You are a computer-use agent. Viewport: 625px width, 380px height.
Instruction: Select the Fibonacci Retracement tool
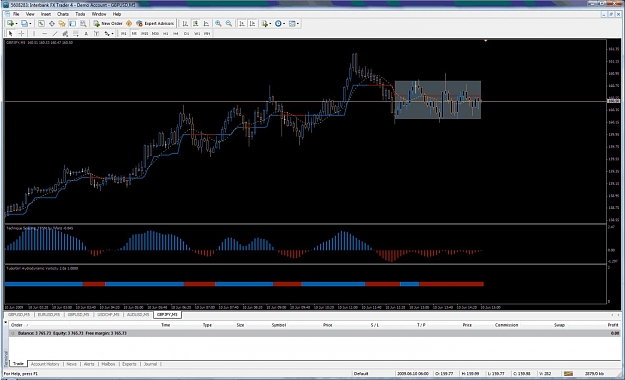click(x=76, y=33)
